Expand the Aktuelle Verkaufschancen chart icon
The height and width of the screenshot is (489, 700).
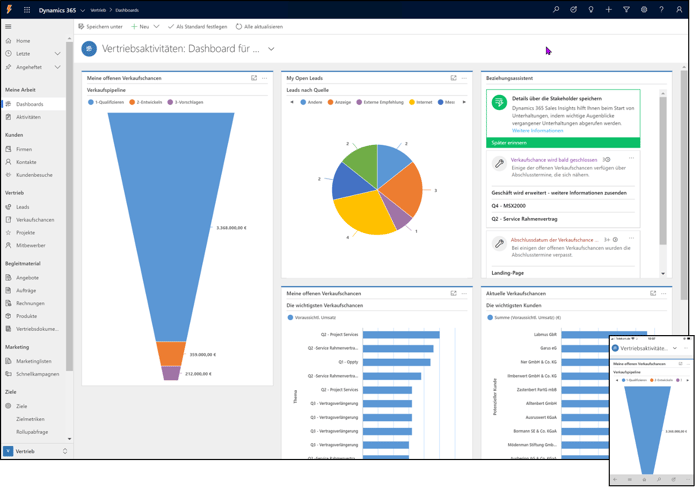[653, 293]
